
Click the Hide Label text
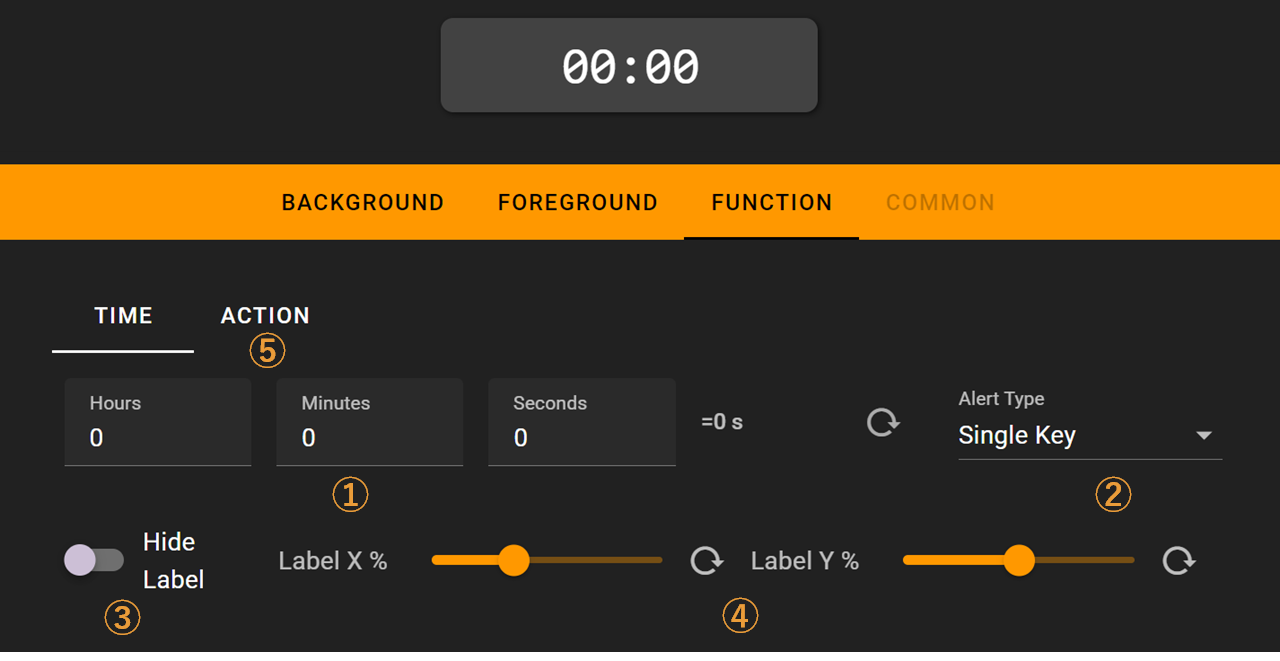point(173,561)
